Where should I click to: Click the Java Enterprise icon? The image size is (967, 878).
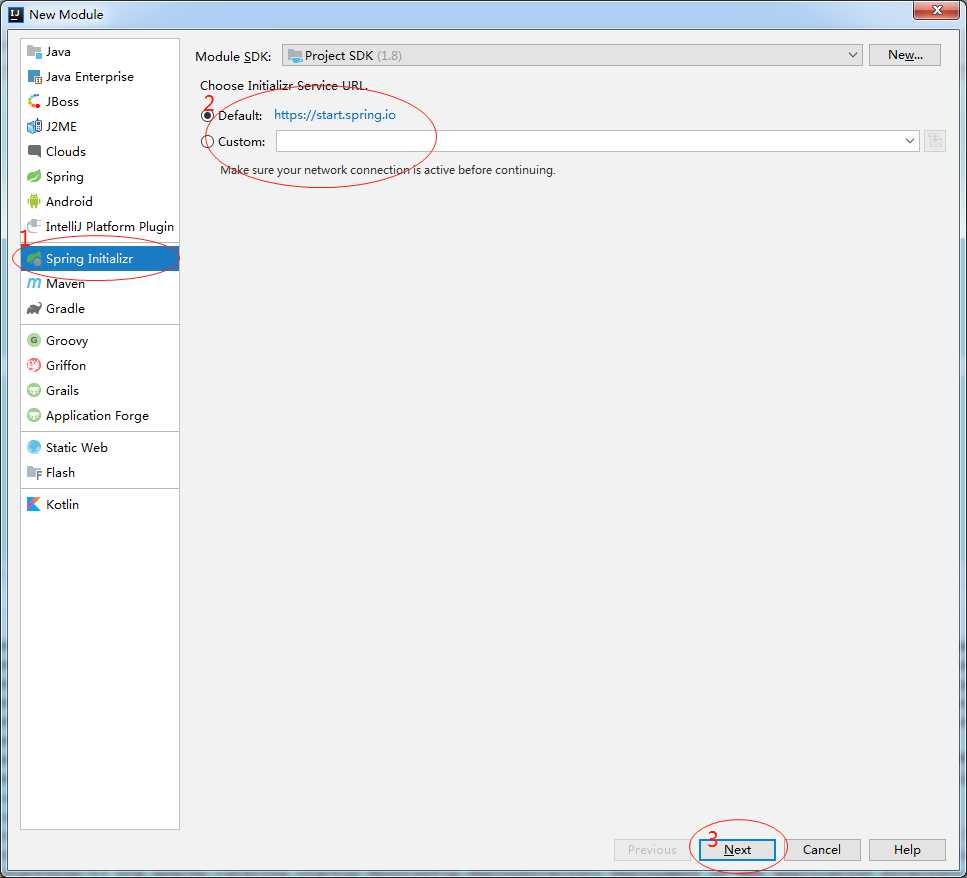click(34, 76)
